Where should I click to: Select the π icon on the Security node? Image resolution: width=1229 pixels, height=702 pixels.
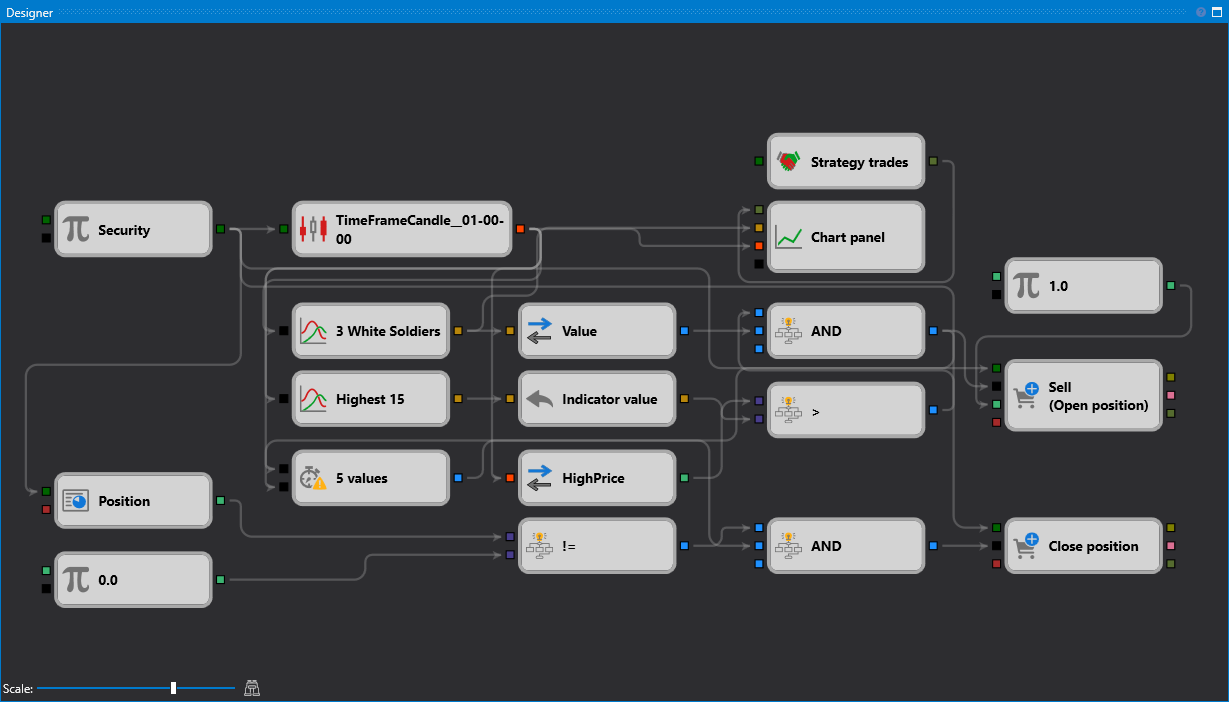click(75, 228)
